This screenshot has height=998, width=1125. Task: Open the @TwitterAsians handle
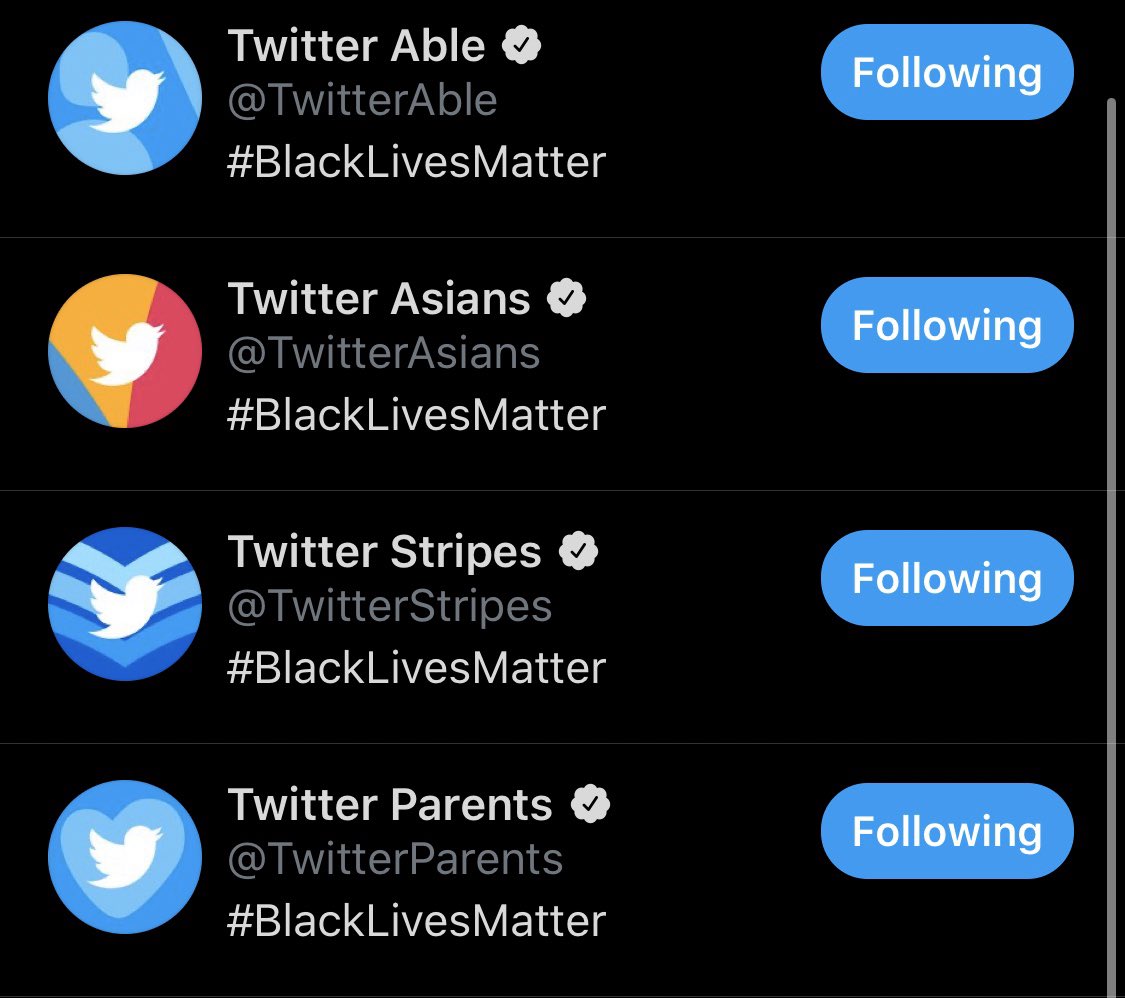(x=384, y=353)
